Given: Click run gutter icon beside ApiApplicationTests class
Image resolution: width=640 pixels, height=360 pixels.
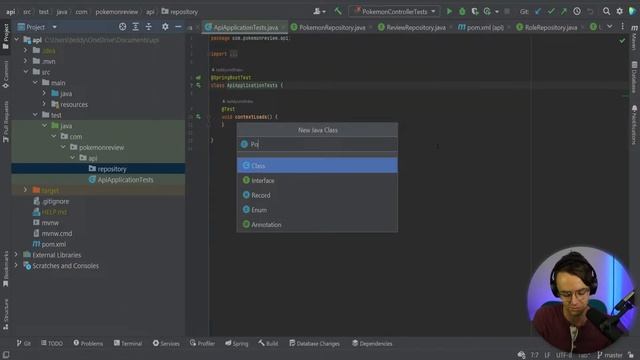Looking at the screenshot, I should click(x=198, y=85).
